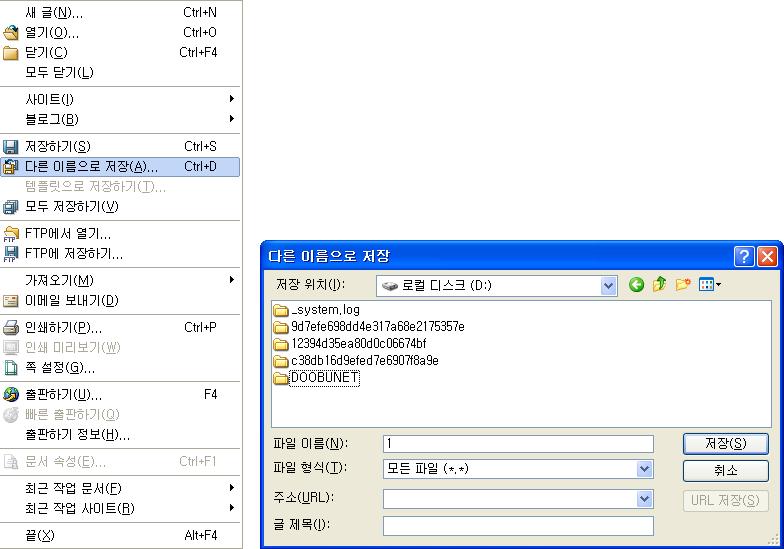Click the stacked disks icon beside 모두 저장하기(V)
Screen dimensions: 784x549
[10, 206]
